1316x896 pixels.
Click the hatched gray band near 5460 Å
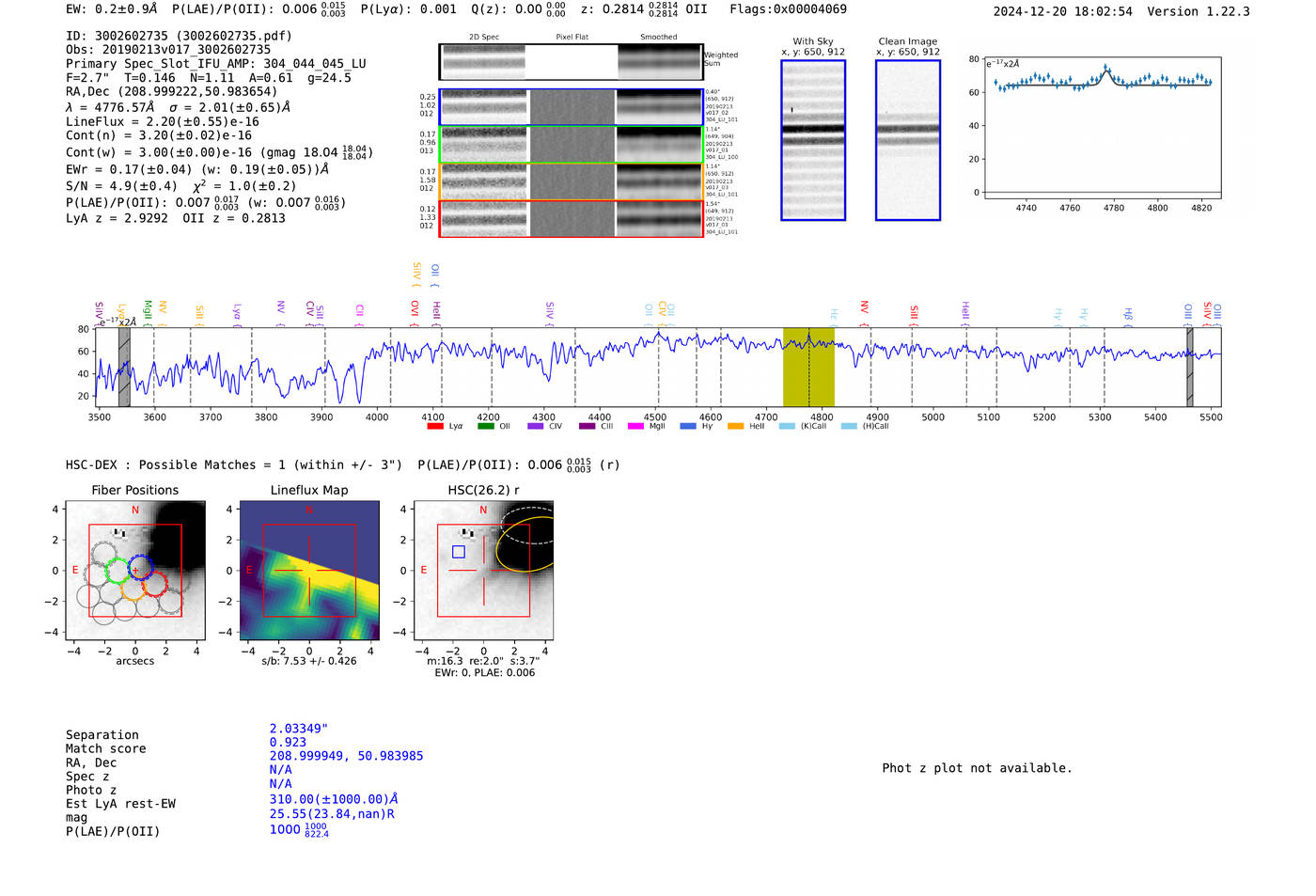tap(1189, 368)
